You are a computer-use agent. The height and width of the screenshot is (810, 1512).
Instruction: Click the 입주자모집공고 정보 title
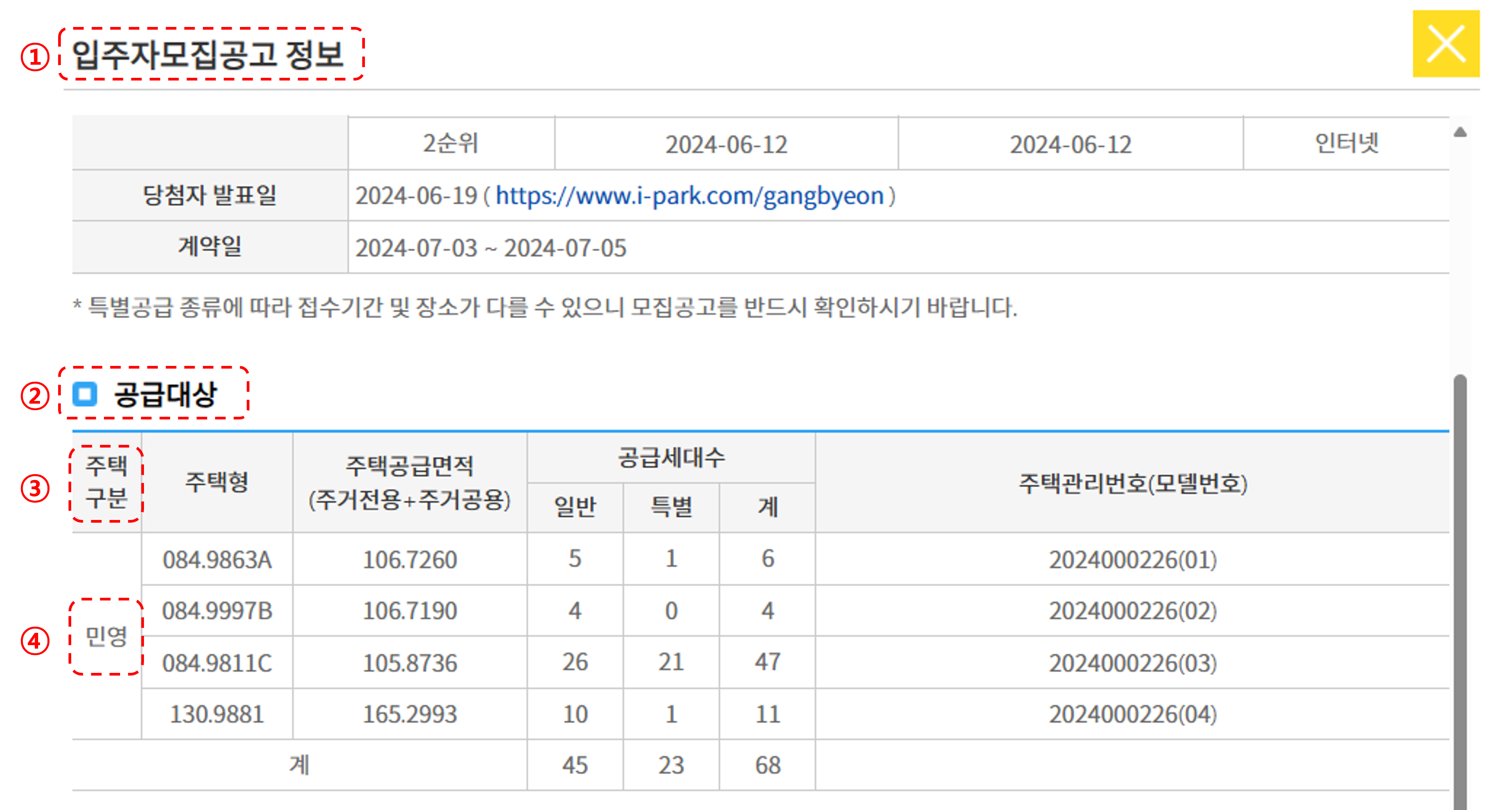208,55
